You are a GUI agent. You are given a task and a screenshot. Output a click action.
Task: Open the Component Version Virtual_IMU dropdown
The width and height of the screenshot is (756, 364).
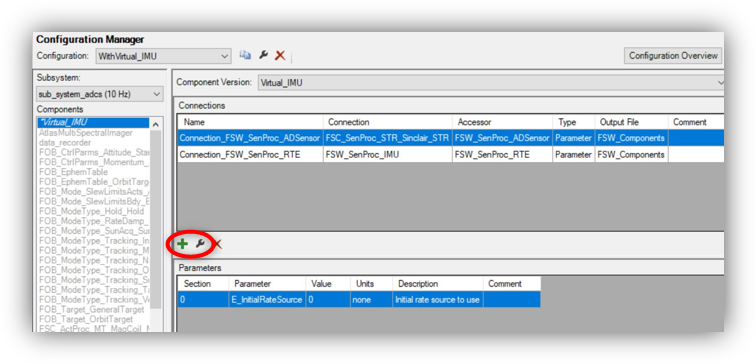[491, 82]
